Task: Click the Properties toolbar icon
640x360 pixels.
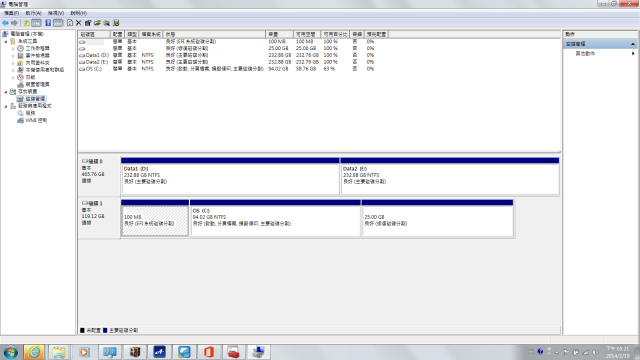Action: [88, 23]
